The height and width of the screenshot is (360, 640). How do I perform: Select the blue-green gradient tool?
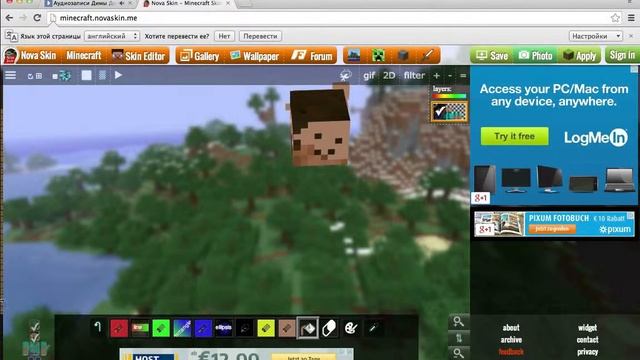pos(182,328)
